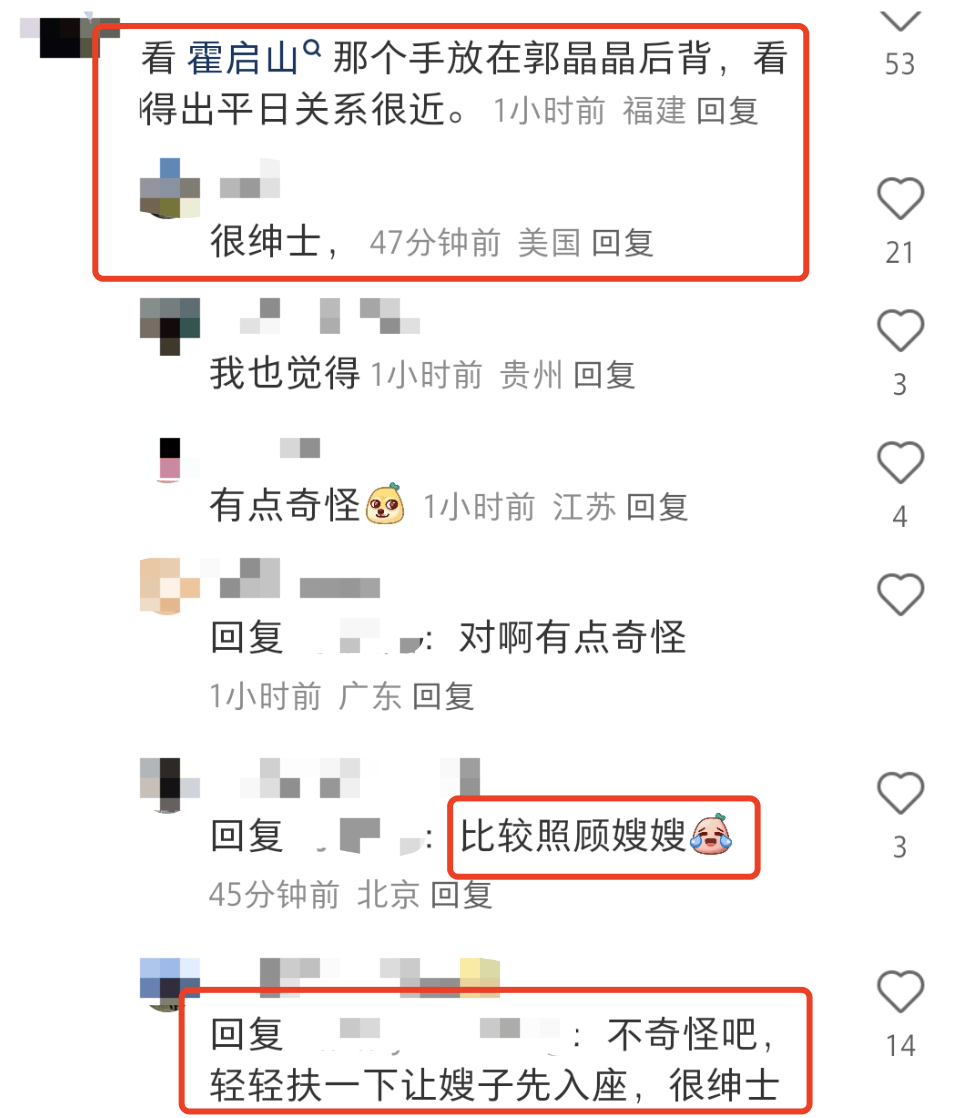Like the 不奇怪吧 reply with 14 likes
This screenshot has width=958, height=1118.
pos(900,991)
